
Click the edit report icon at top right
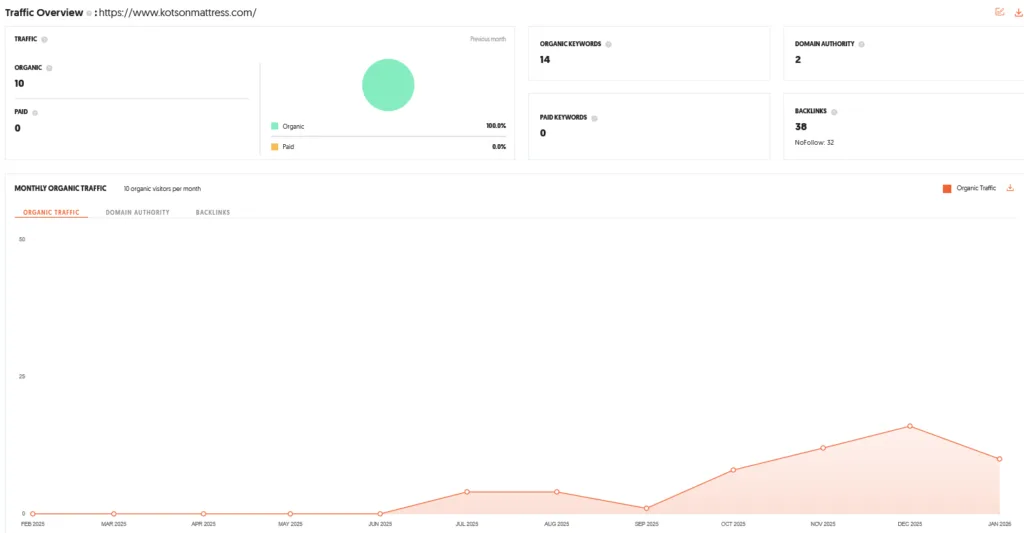999,12
